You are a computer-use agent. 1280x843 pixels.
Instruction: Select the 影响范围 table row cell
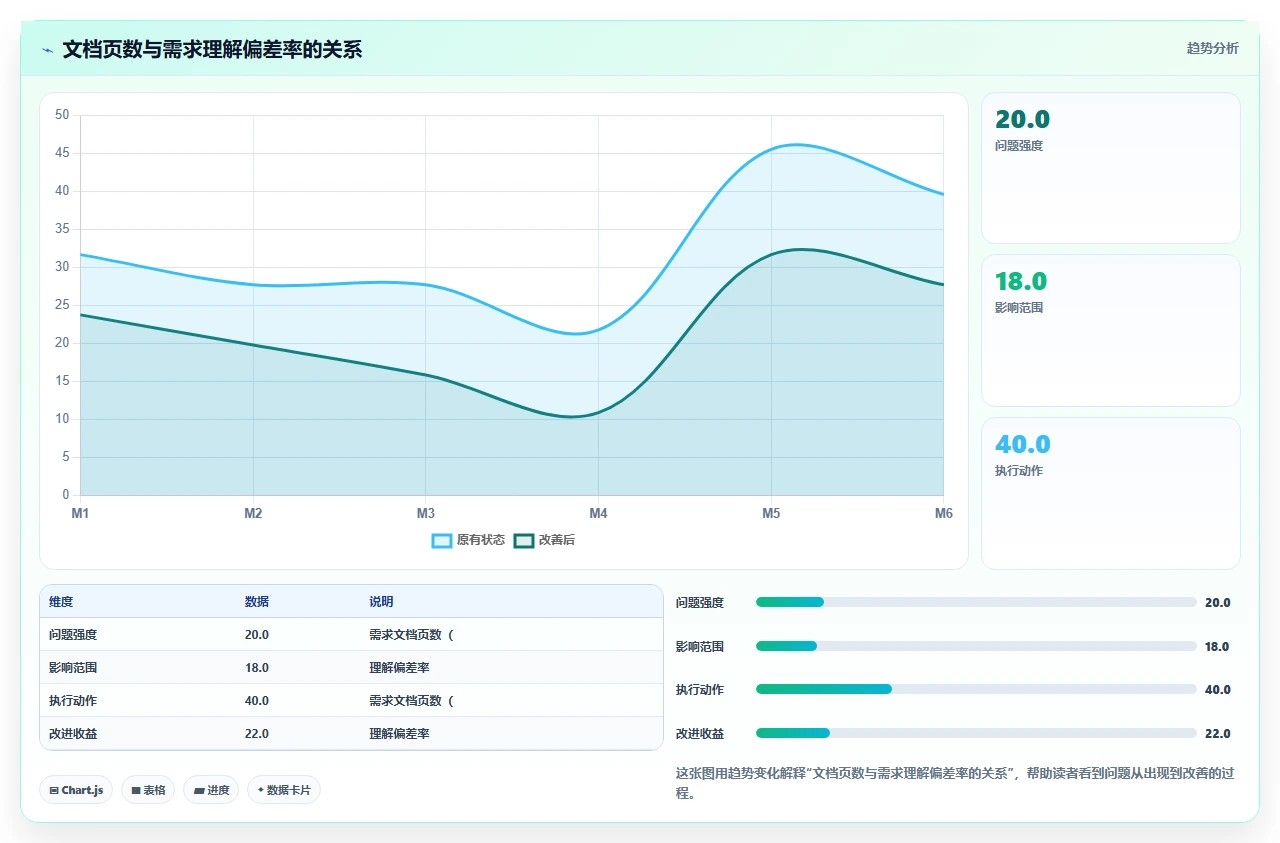coord(73,667)
